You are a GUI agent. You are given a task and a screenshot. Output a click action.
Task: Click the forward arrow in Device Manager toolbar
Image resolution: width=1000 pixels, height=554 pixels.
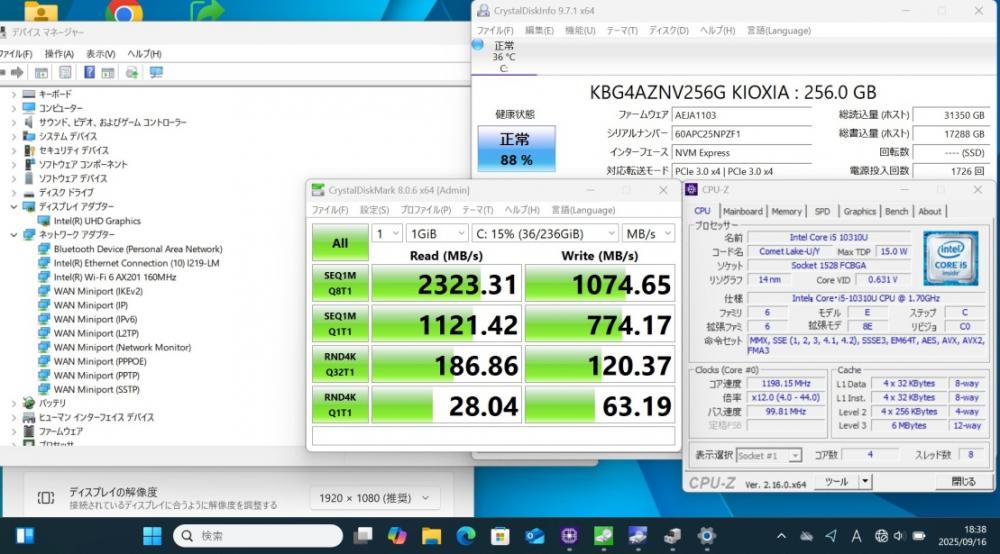coord(17,73)
